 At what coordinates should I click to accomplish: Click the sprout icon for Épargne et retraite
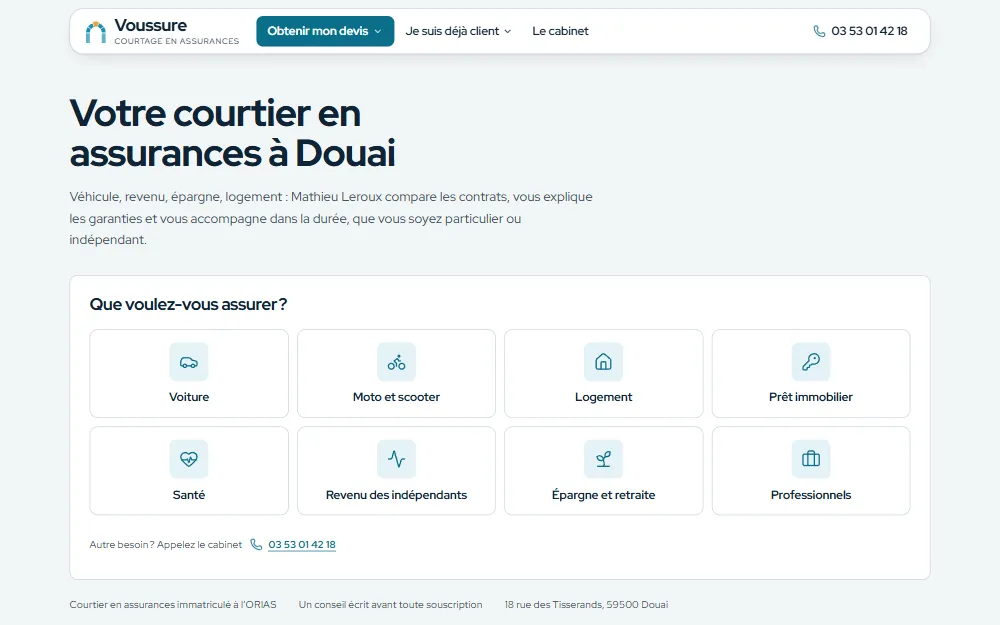(603, 459)
